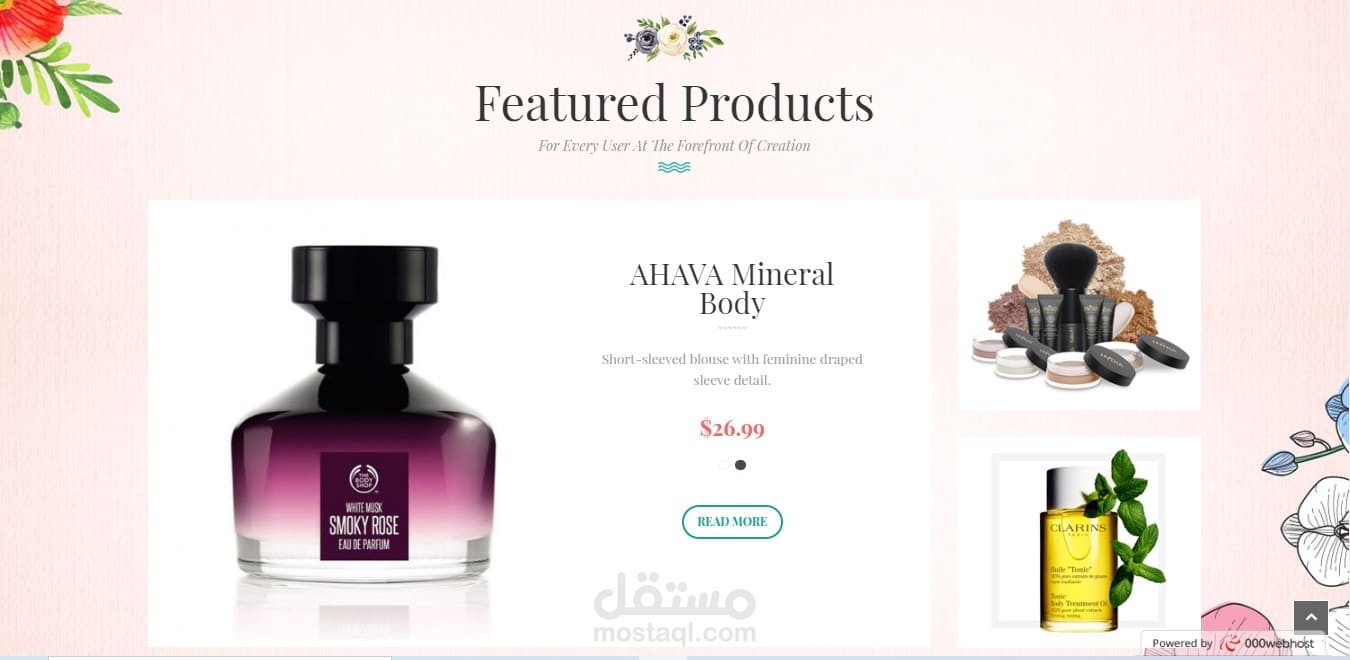Click the teal wave divider icon
The height and width of the screenshot is (660, 1350).
pos(674,167)
